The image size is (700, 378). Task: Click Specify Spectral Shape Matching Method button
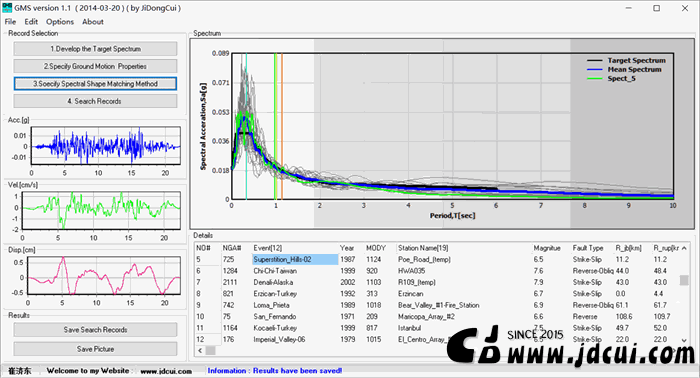tap(95, 83)
